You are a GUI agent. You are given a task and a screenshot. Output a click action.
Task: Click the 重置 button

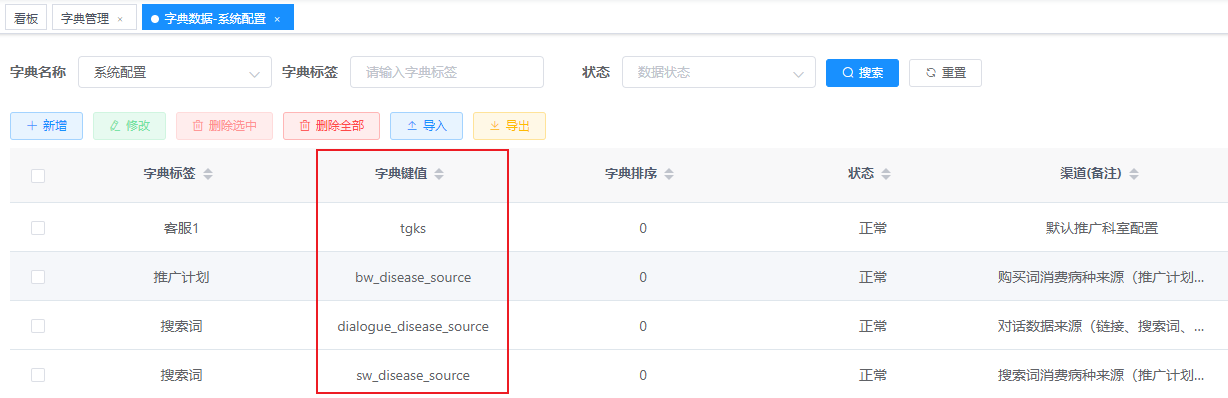pos(945,73)
